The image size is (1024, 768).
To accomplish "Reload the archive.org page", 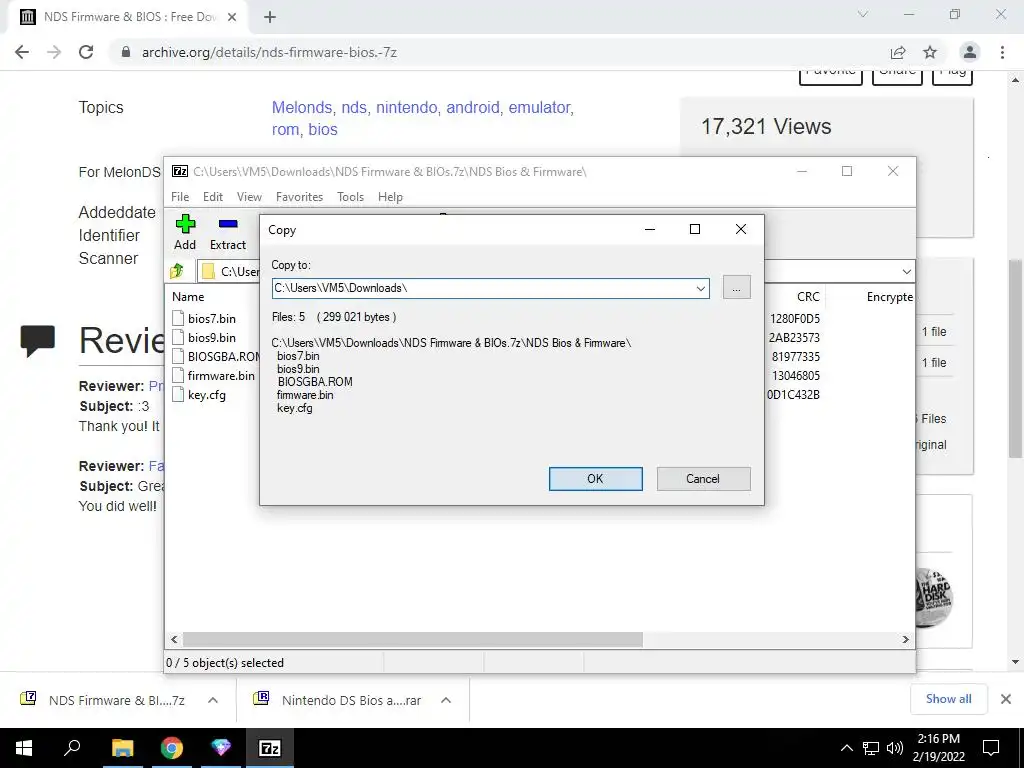I will pyautogui.click(x=86, y=52).
